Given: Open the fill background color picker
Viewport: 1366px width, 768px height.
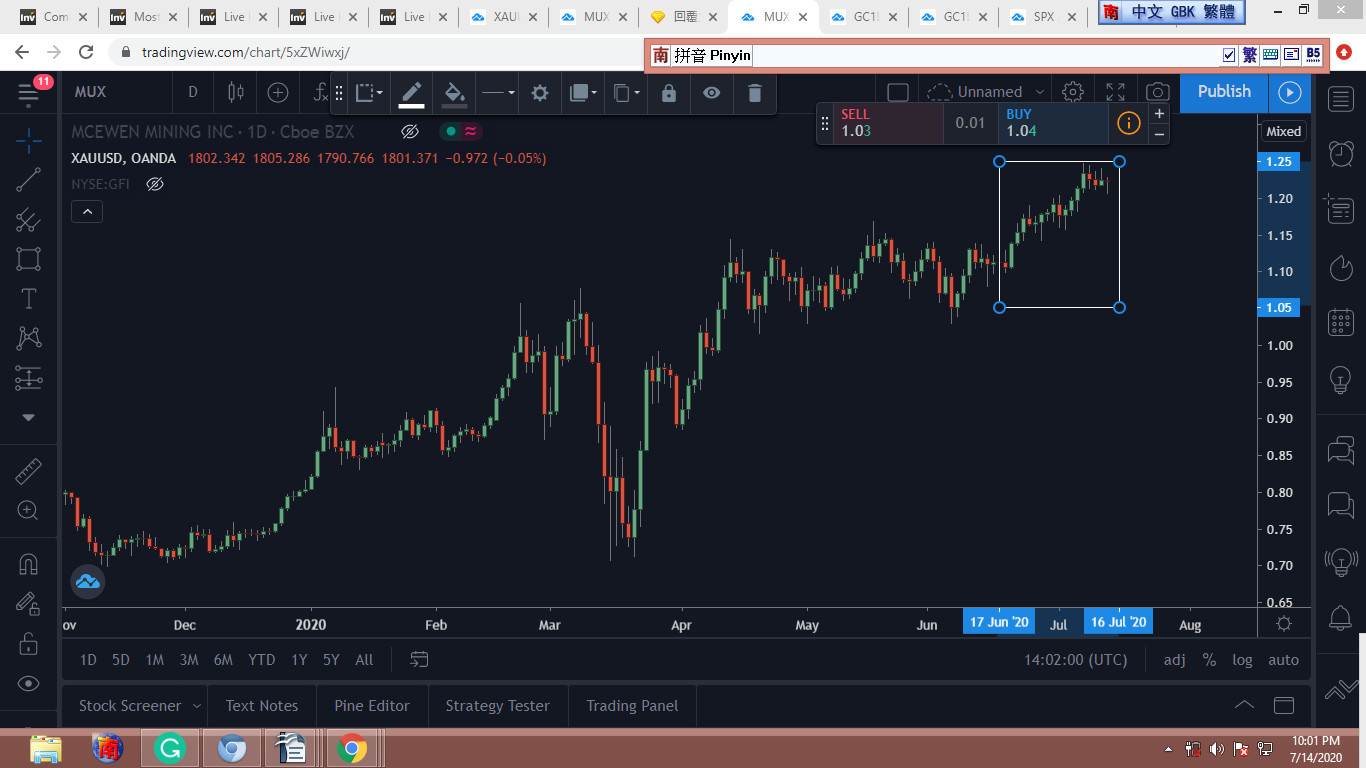Looking at the screenshot, I should point(454,93).
